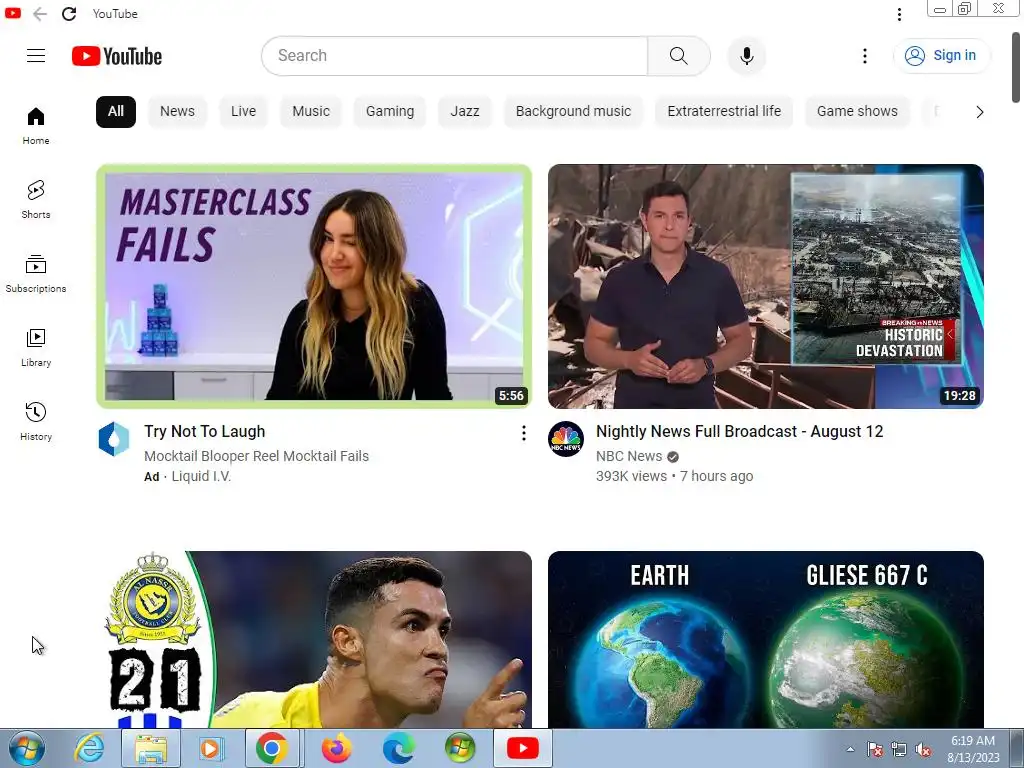Select the Live filter chip
Viewport: 1024px width, 768px height.
[x=244, y=112]
